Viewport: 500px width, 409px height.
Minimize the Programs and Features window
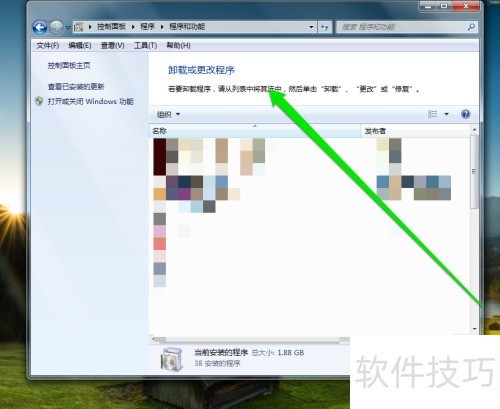428,6
